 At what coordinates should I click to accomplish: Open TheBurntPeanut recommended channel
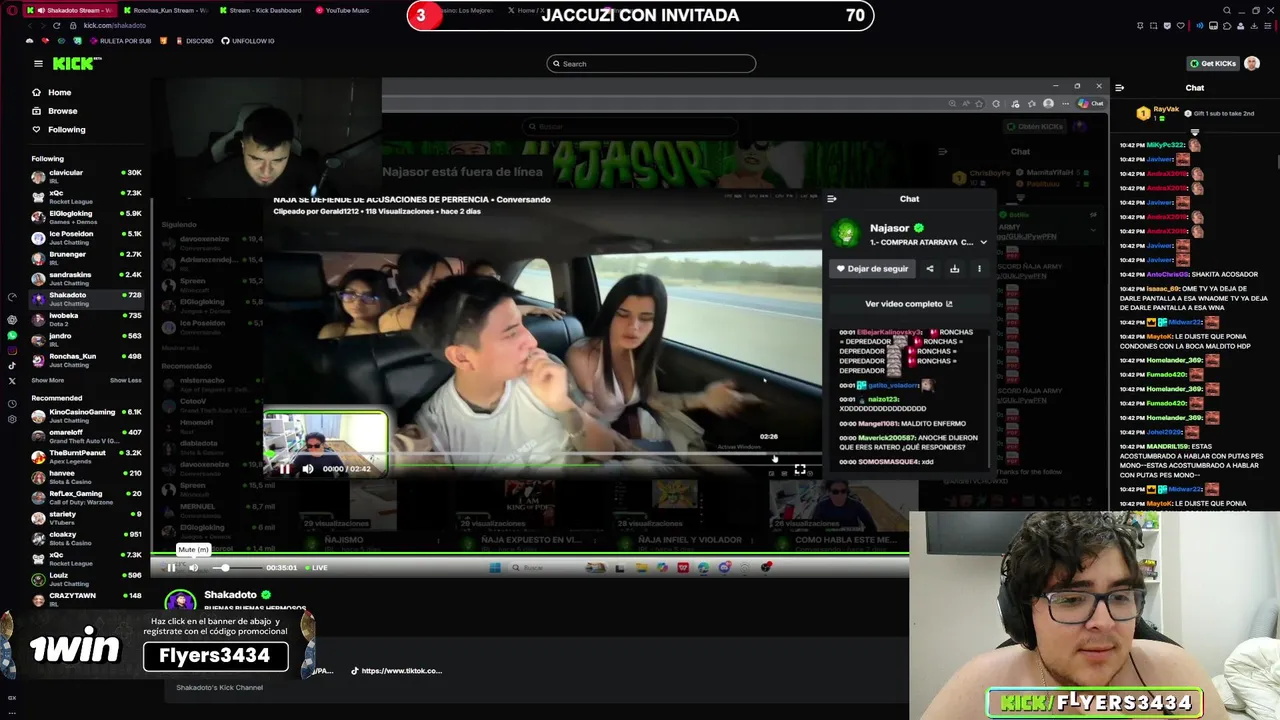pos(86,456)
